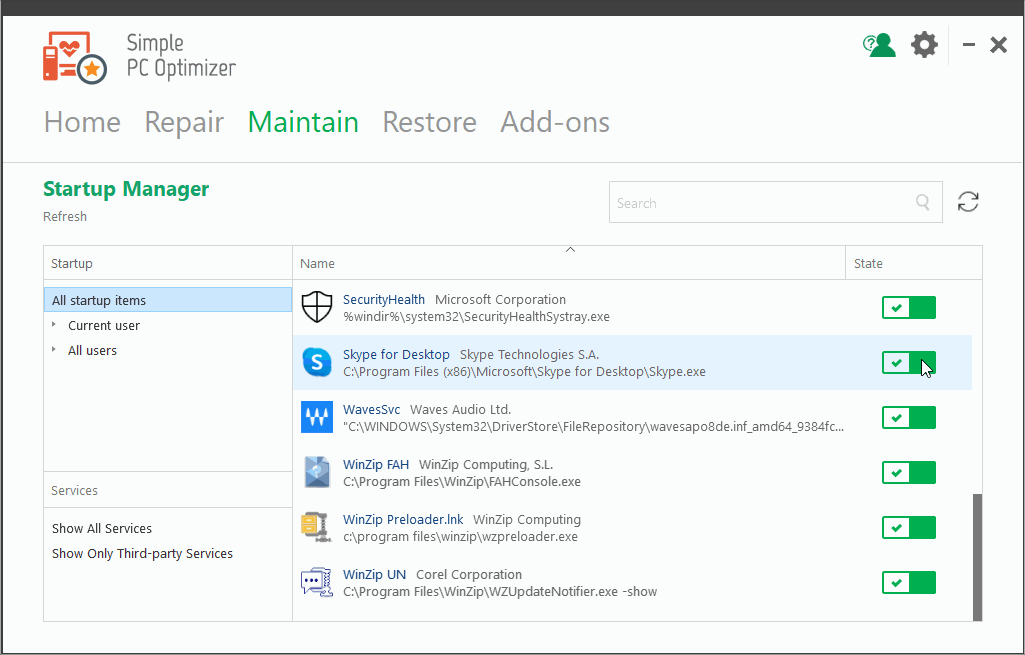Switch to the Restore tab

[x=429, y=122]
